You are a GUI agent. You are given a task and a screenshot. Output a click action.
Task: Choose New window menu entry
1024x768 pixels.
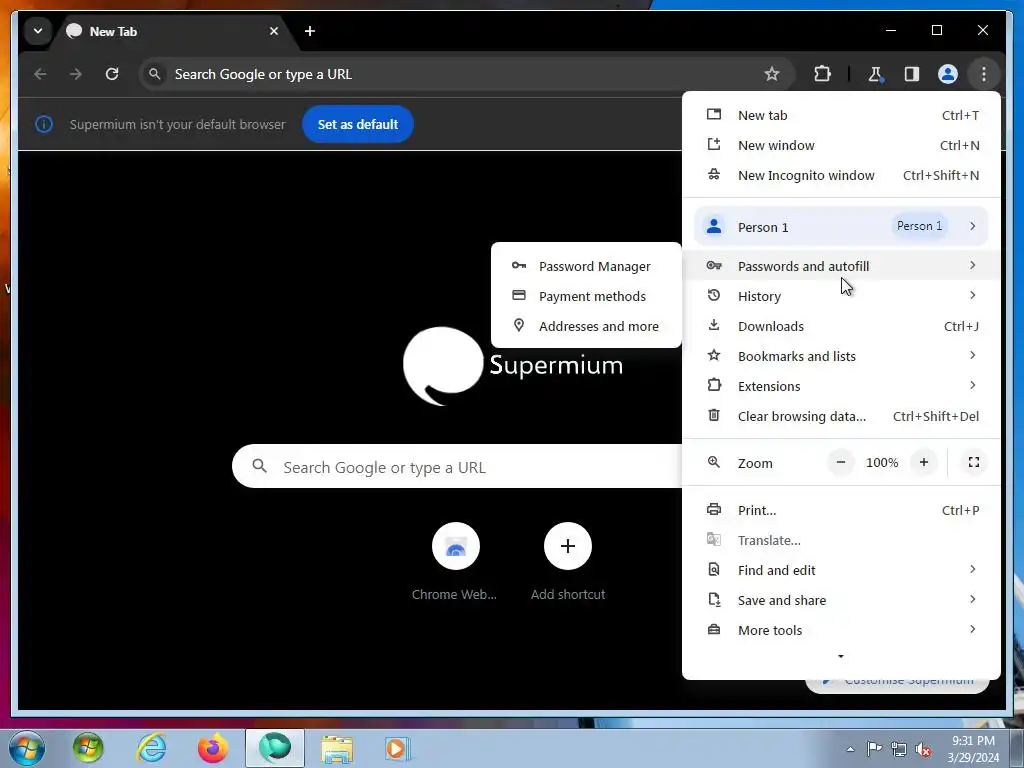[841, 145]
